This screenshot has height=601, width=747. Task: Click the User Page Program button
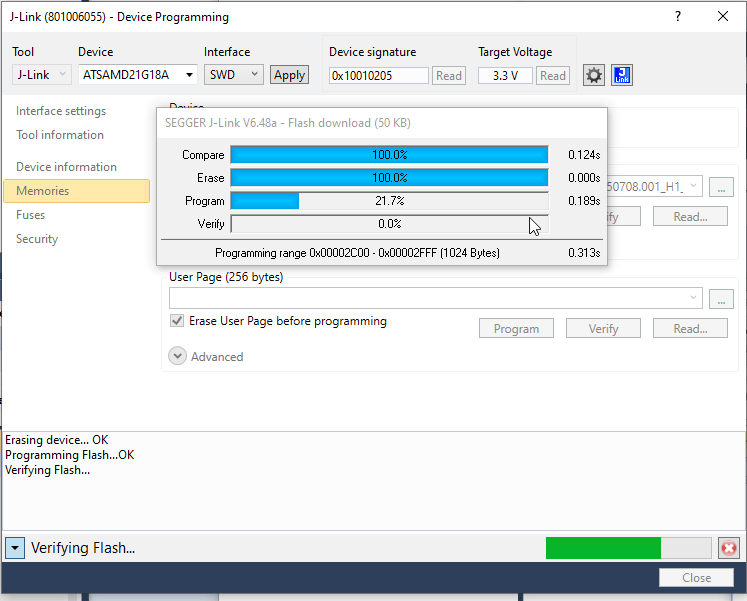516,329
